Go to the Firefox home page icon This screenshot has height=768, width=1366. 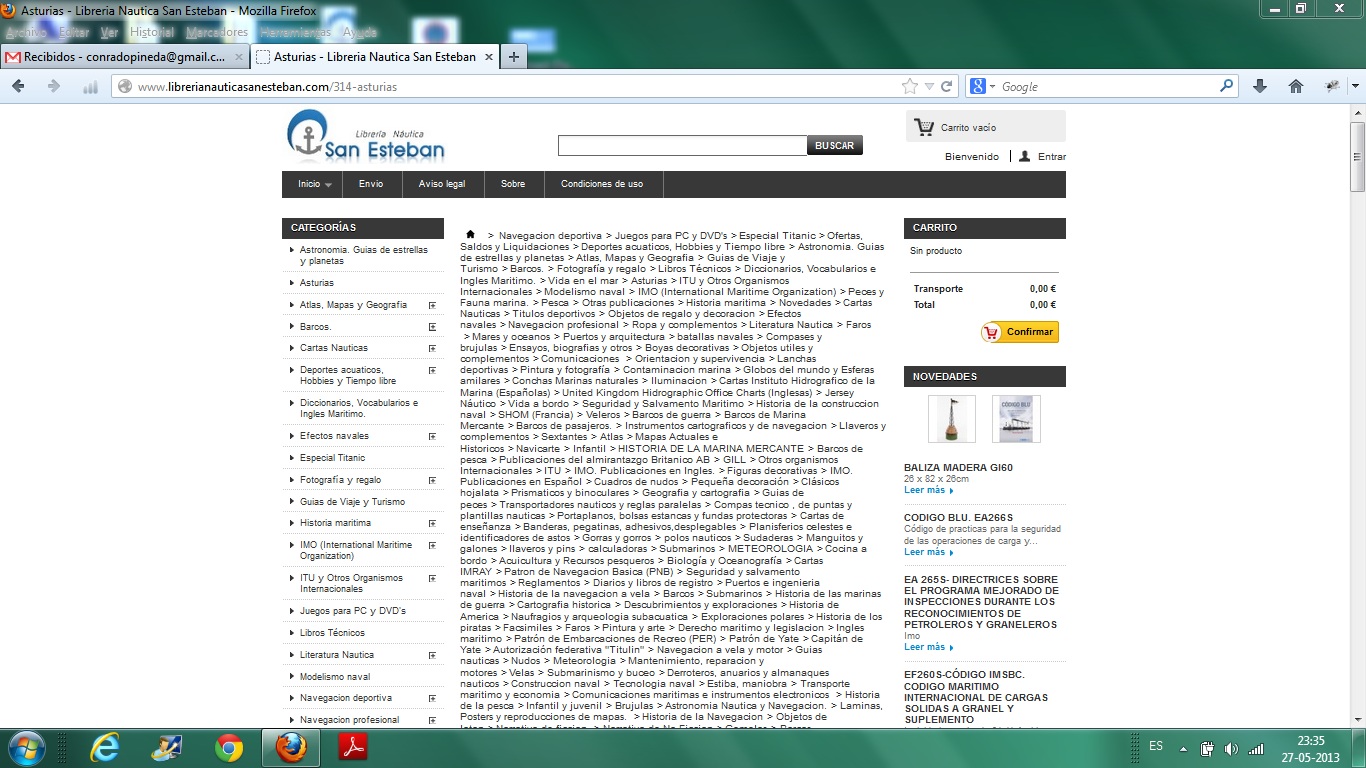tap(1296, 87)
